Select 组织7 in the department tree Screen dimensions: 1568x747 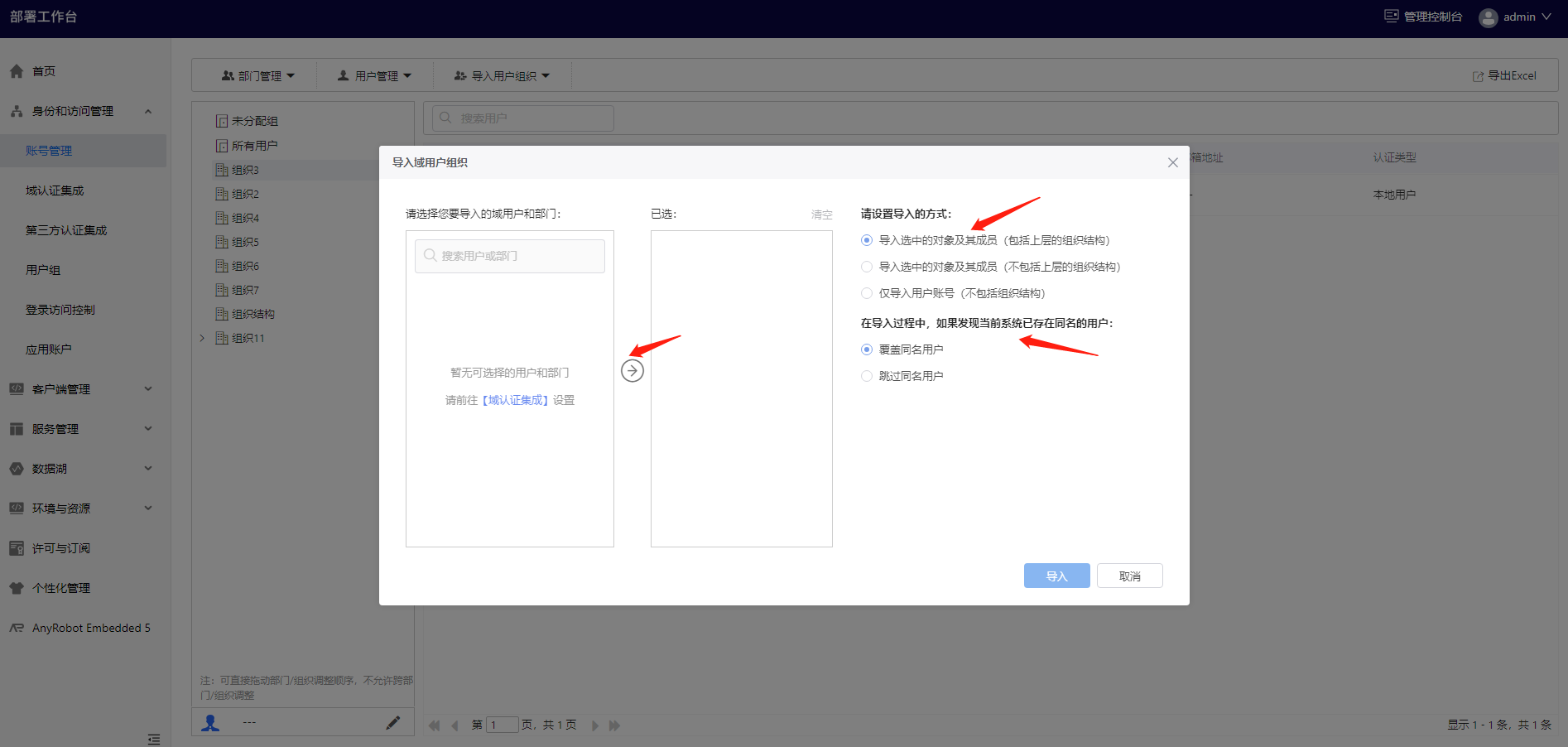[x=245, y=290]
